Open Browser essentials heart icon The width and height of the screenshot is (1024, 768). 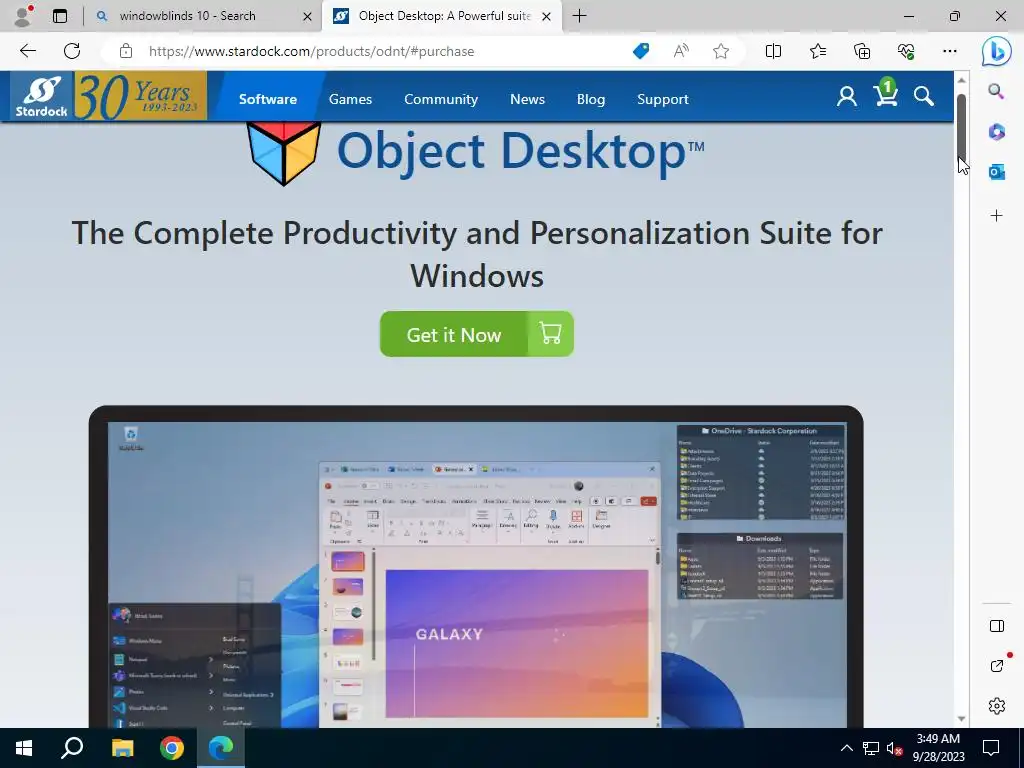(906, 51)
